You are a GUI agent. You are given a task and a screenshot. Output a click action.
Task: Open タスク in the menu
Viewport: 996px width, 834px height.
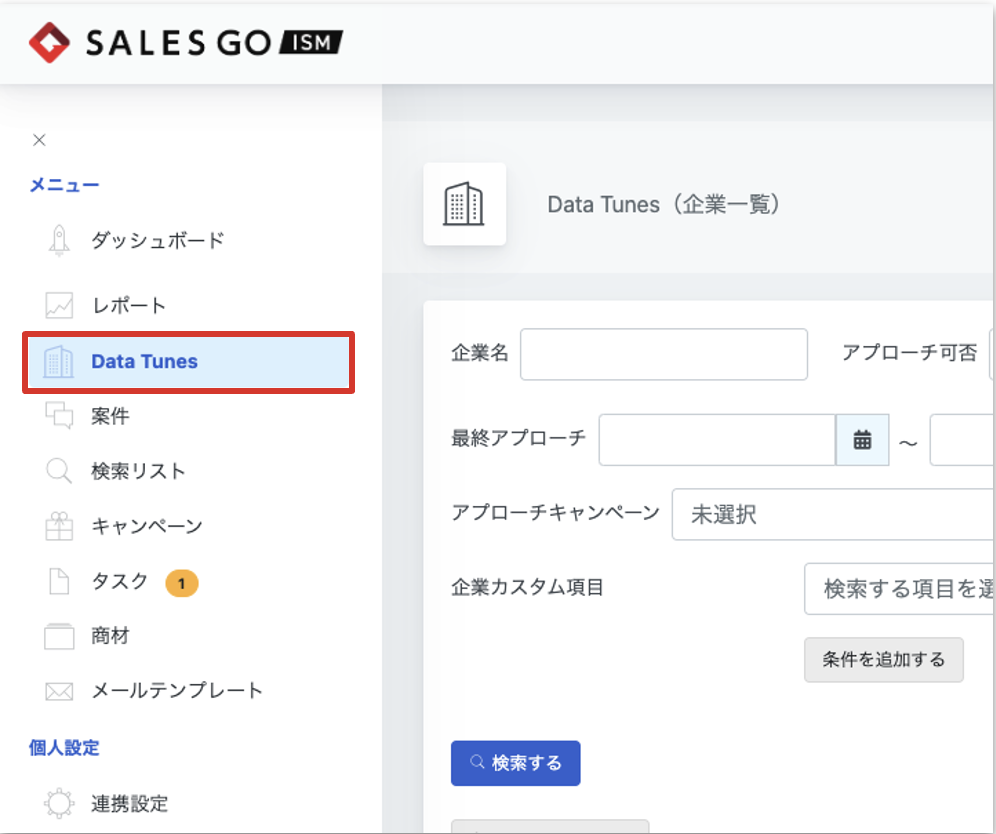119,581
